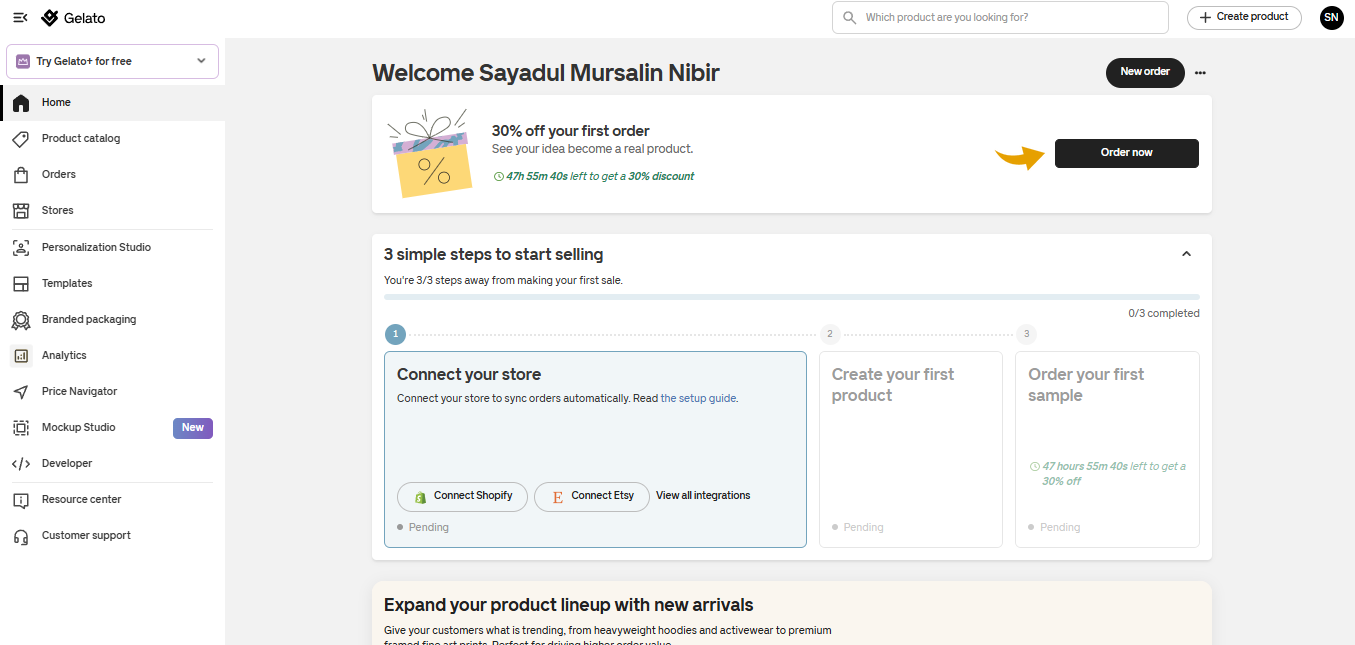Click Connect Etsy button

click(x=592, y=497)
